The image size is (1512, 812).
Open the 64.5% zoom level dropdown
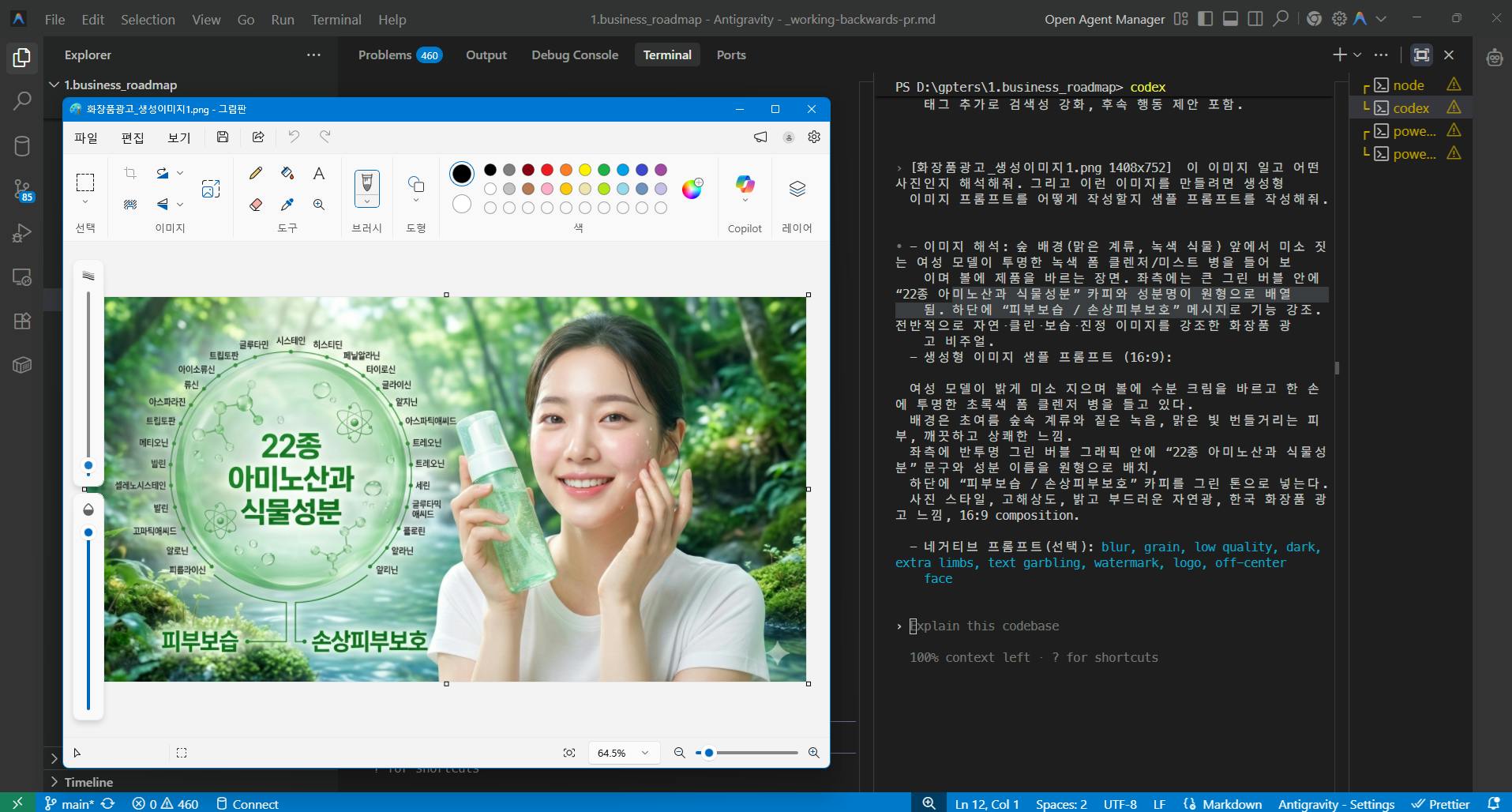click(x=623, y=753)
